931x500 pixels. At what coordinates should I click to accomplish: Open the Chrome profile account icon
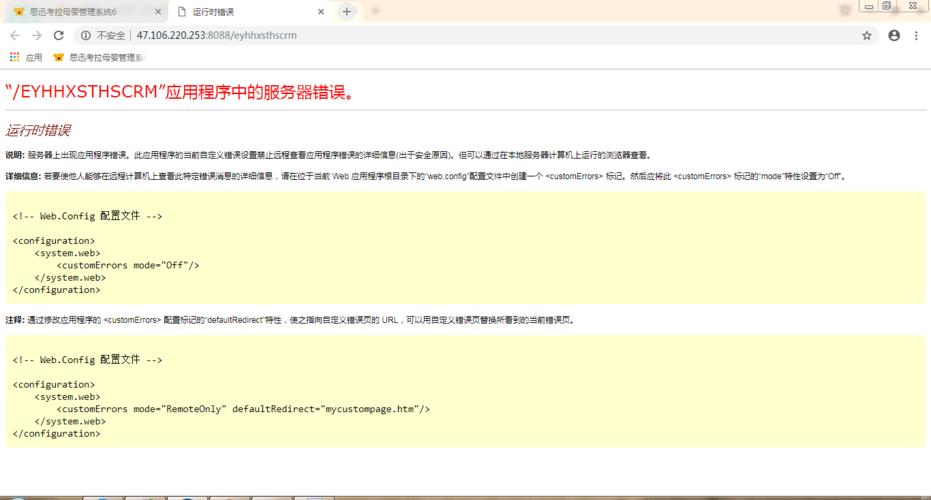894,36
